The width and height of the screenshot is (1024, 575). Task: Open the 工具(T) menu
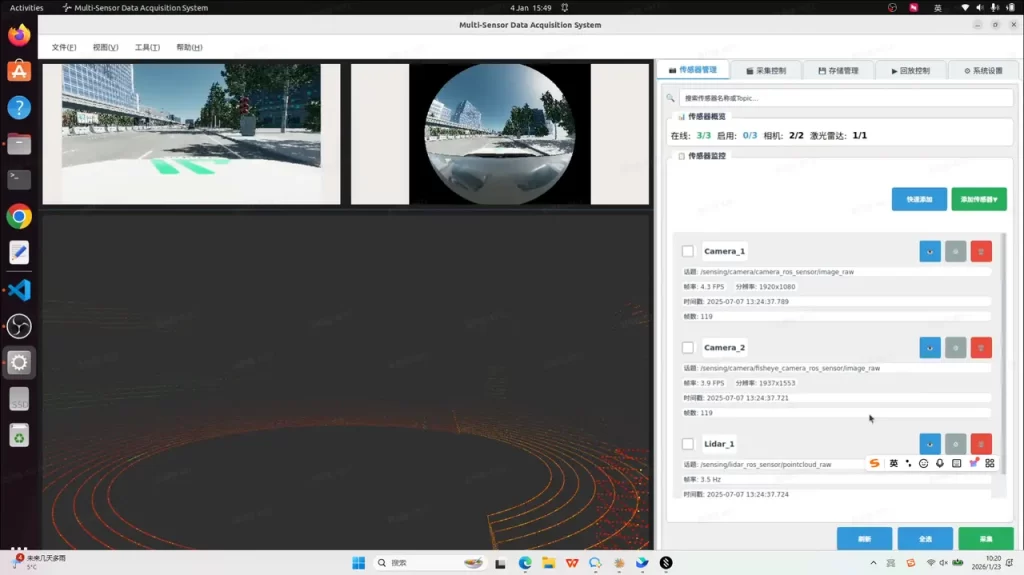click(147, 47)
